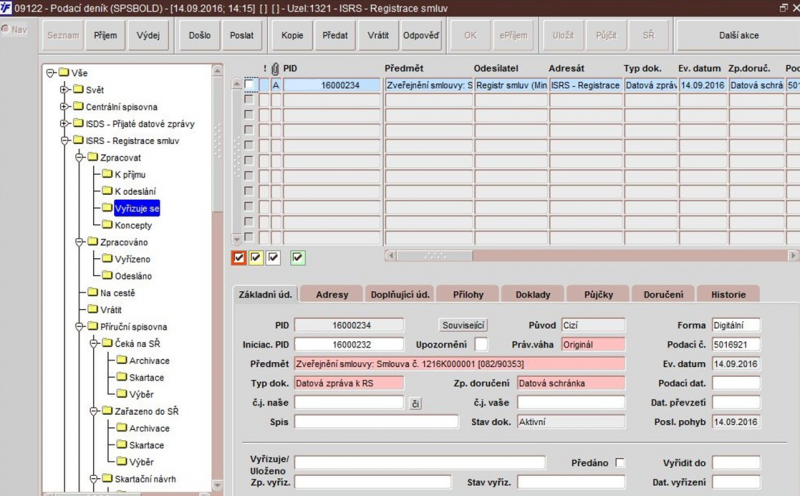Collapse the ISRS - Registrace smluv node

click(64, 140)
